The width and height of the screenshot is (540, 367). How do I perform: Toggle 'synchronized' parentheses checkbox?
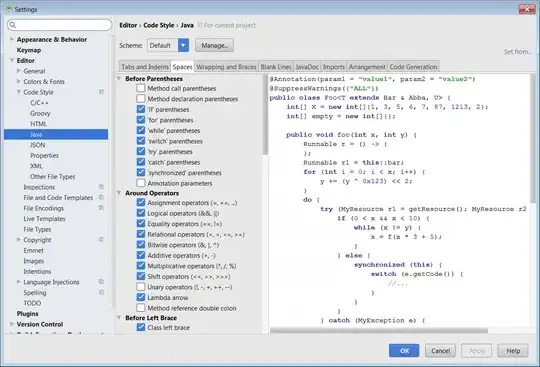[141, 172]
